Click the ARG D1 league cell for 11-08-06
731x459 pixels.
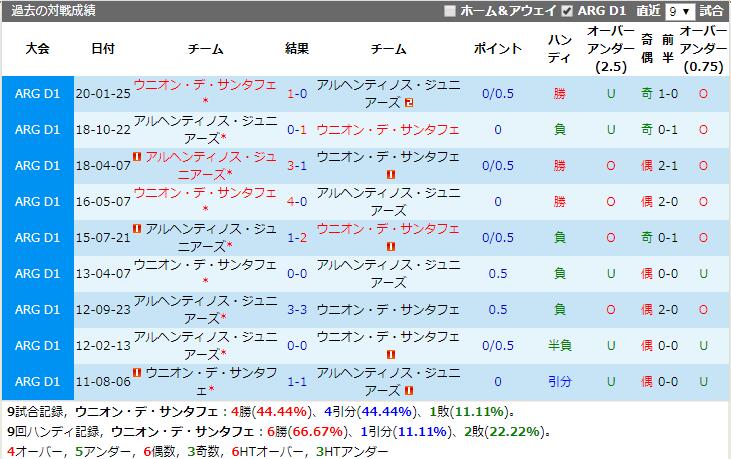tap(38, 382)
